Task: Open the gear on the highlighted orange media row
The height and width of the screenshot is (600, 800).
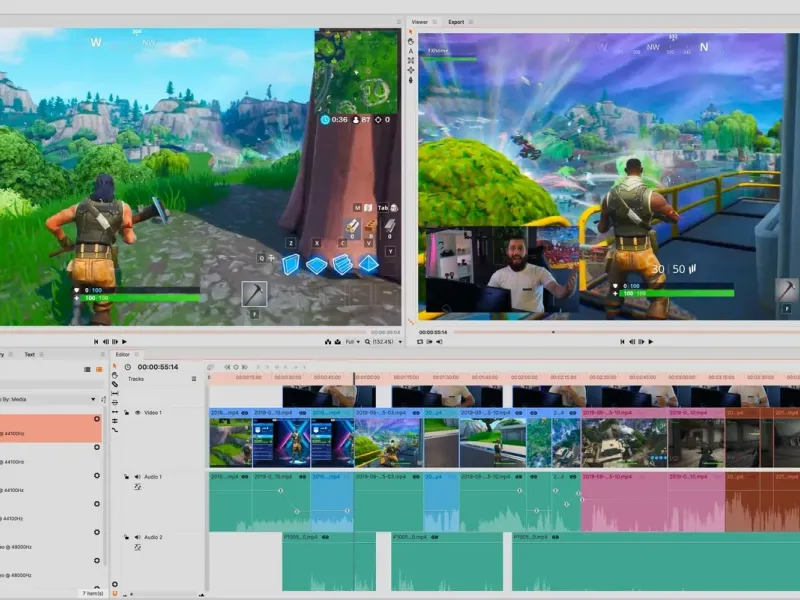Action: (97, 419)
